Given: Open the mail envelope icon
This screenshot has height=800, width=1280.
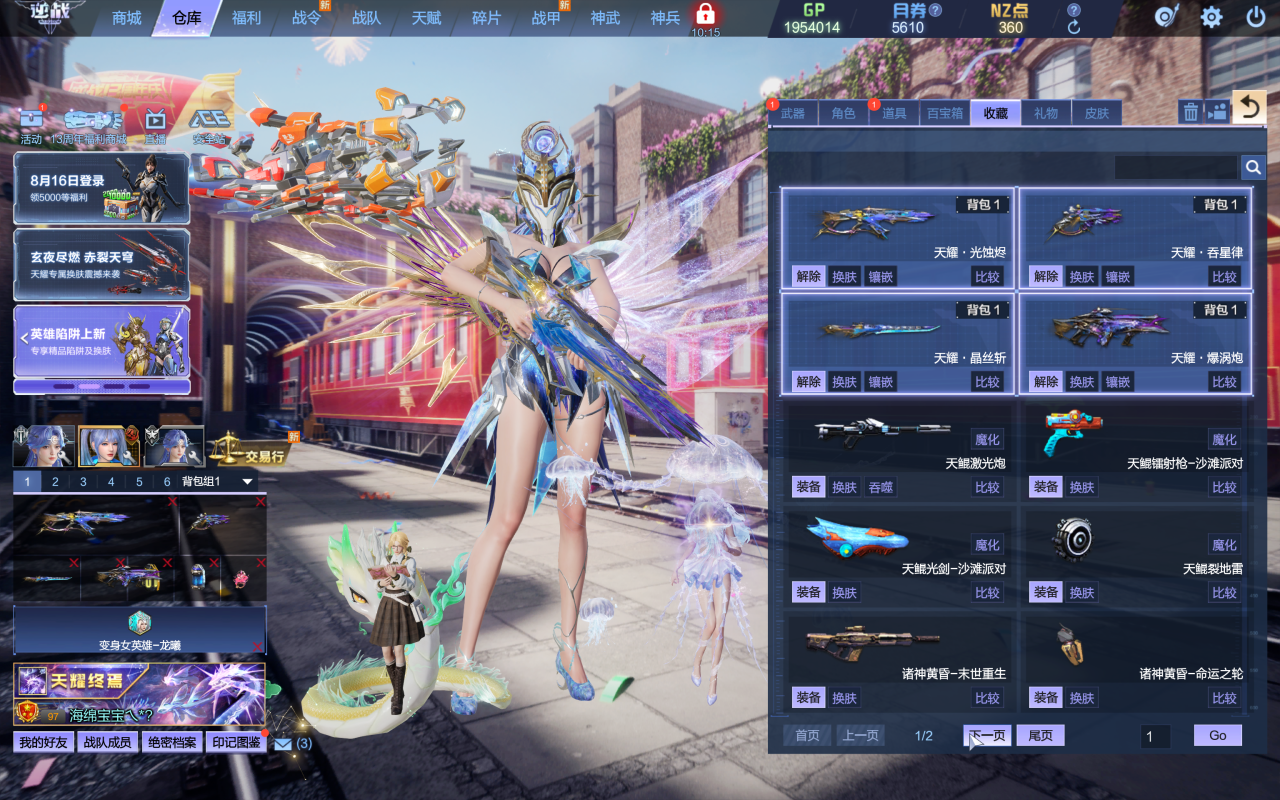Looking at the screenshot, I should 283,744.
